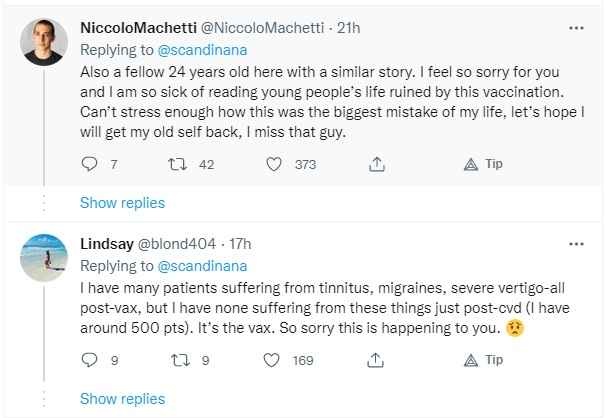This screenshot has width=607, height=418.
Task: Reply to Lindsay's tweet
Action: tap(88, 361)
